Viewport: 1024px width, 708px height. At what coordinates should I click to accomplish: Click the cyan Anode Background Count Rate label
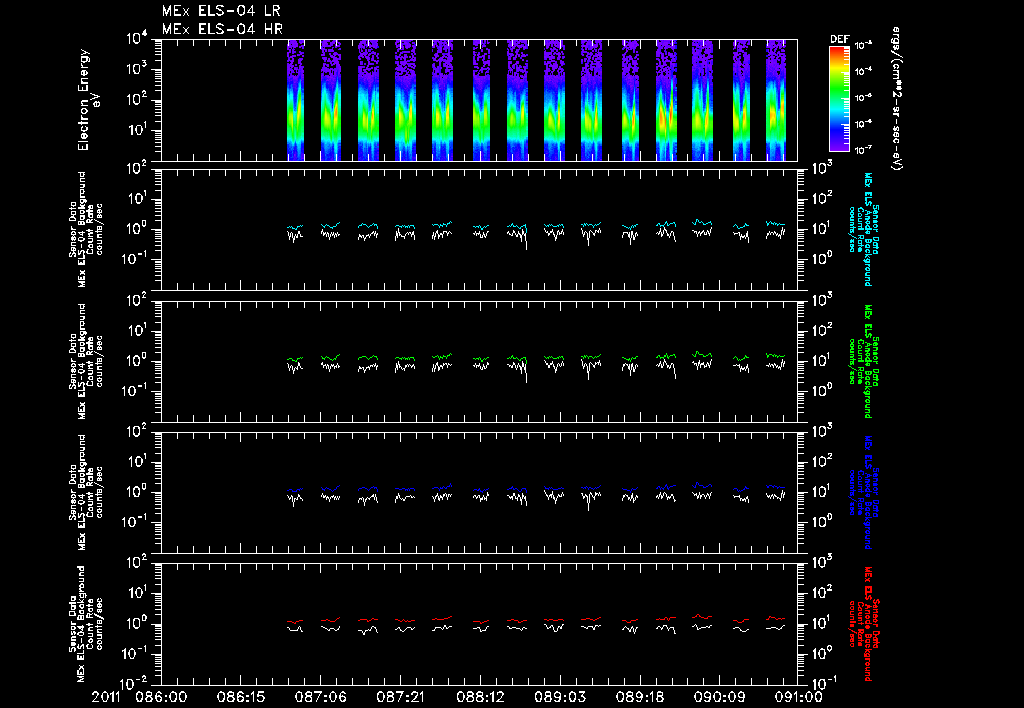pyautogui.click(x=862, y=229)
